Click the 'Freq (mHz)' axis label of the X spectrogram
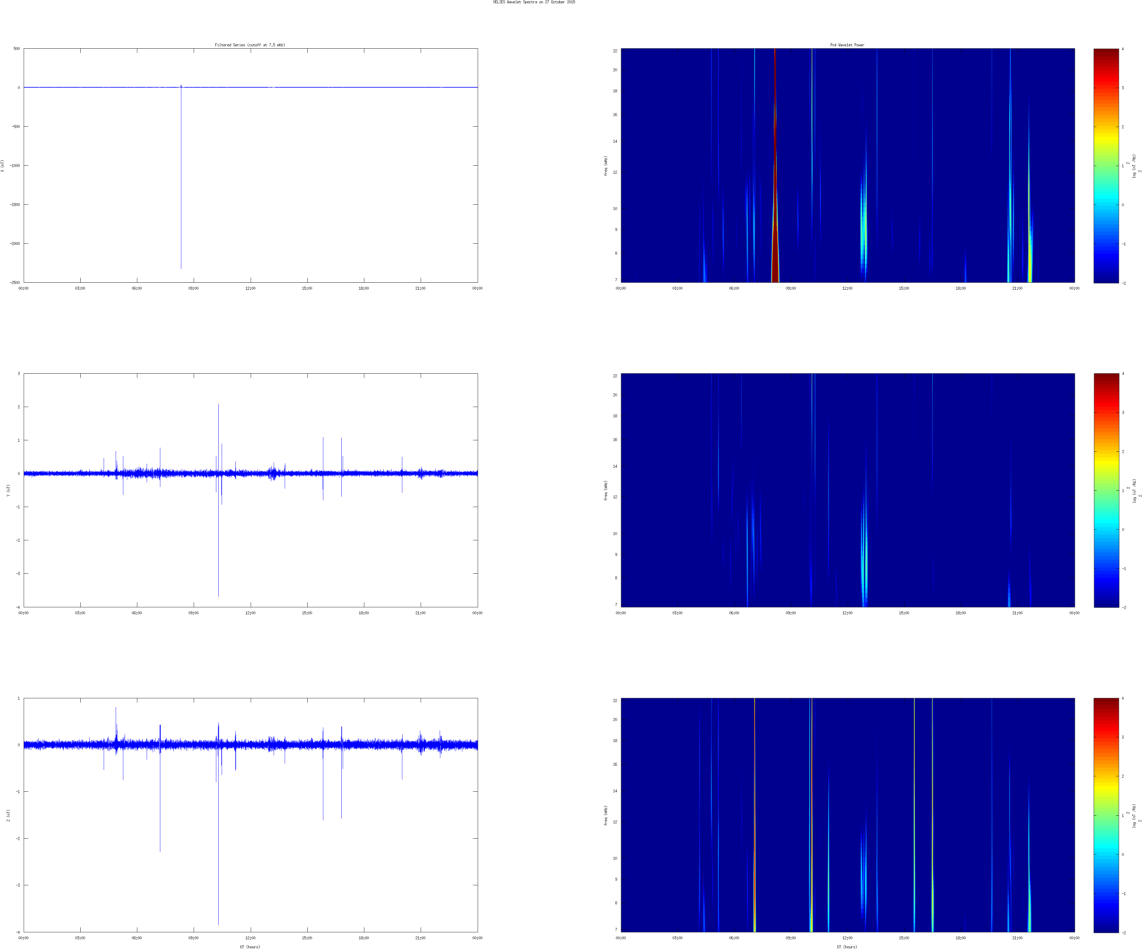The height and width of the screenshot is (949, 1142). 605,165
